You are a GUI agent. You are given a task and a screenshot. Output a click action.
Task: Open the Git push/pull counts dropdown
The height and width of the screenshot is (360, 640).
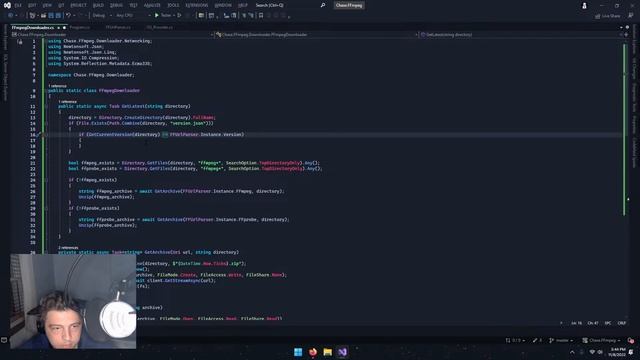tap(515, 340)
